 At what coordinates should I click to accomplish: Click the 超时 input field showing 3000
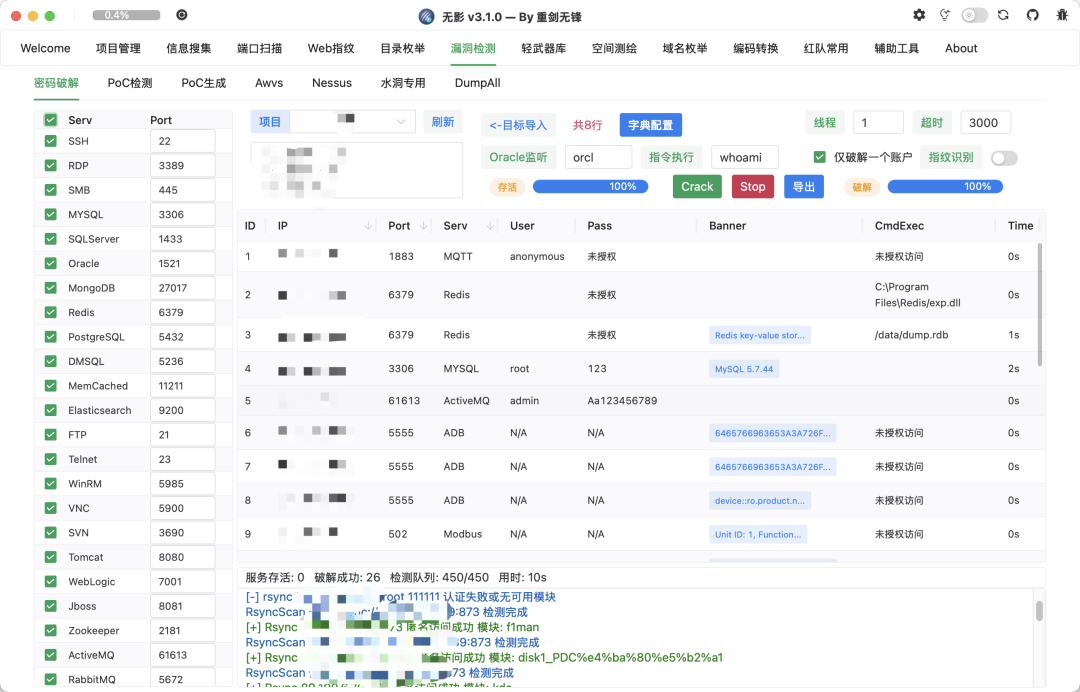point(985,123)
